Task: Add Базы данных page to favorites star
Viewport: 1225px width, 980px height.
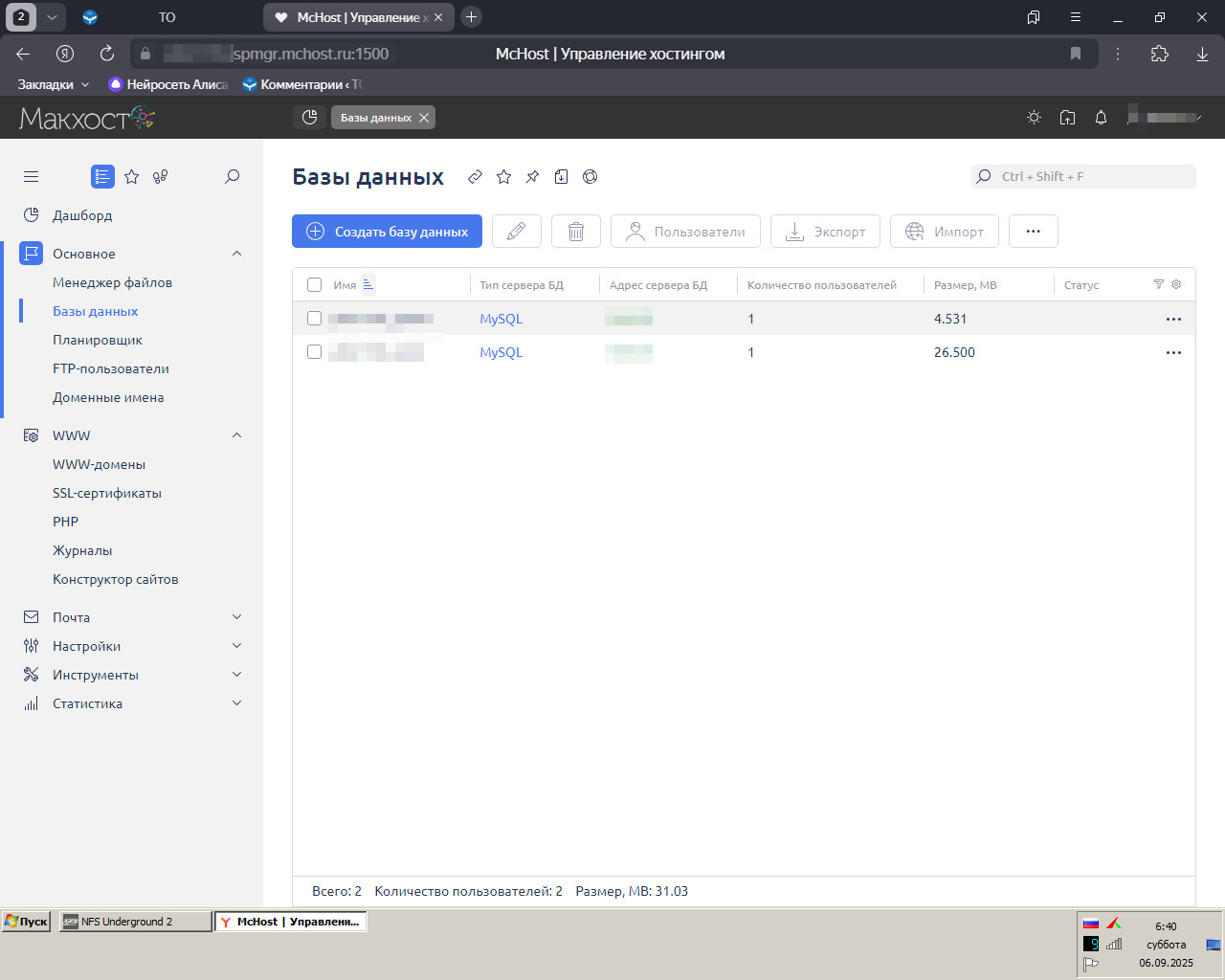Action: 503,176
